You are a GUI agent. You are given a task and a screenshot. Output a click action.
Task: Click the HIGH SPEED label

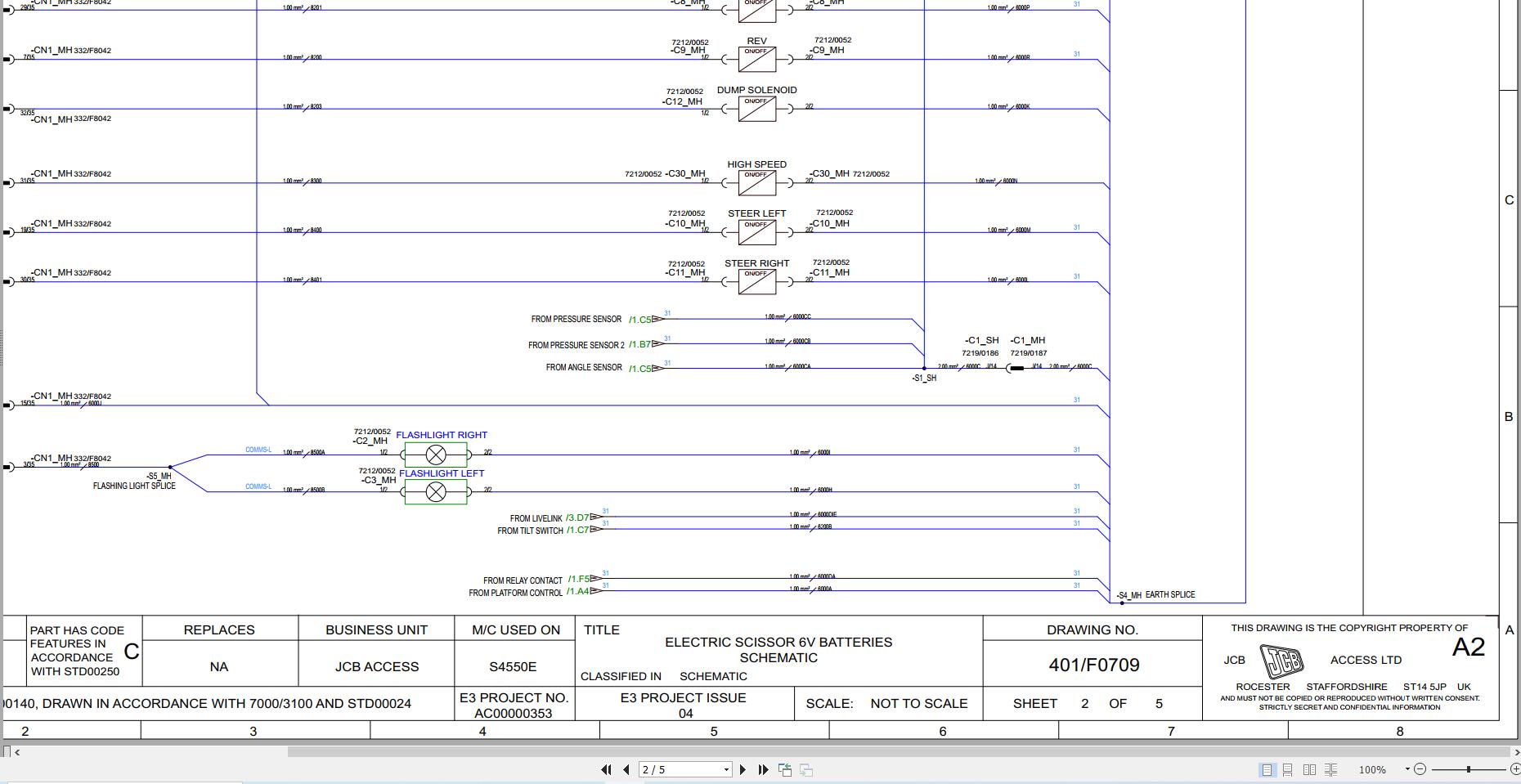757,164
